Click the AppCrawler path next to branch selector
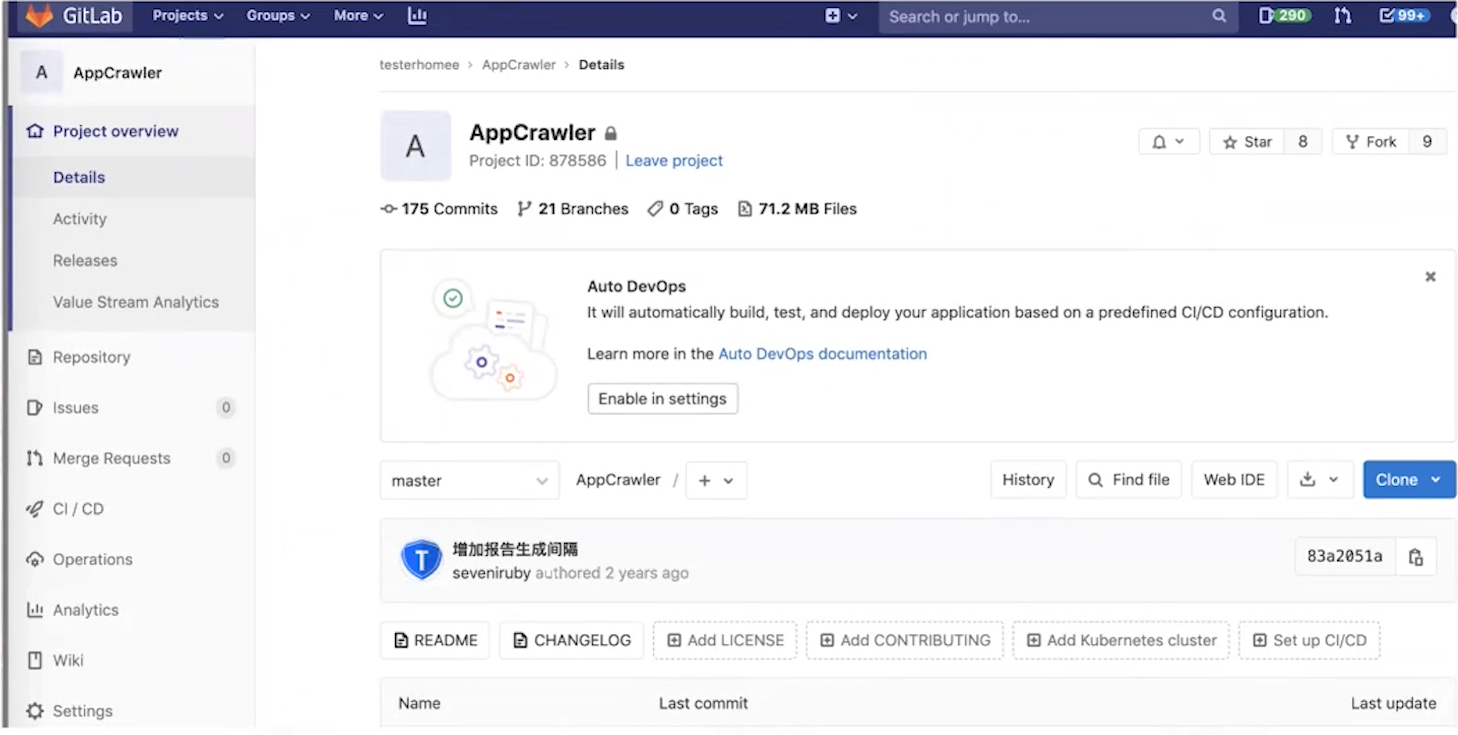This screenshot has height=735, width=1458. tap(618, 480)
